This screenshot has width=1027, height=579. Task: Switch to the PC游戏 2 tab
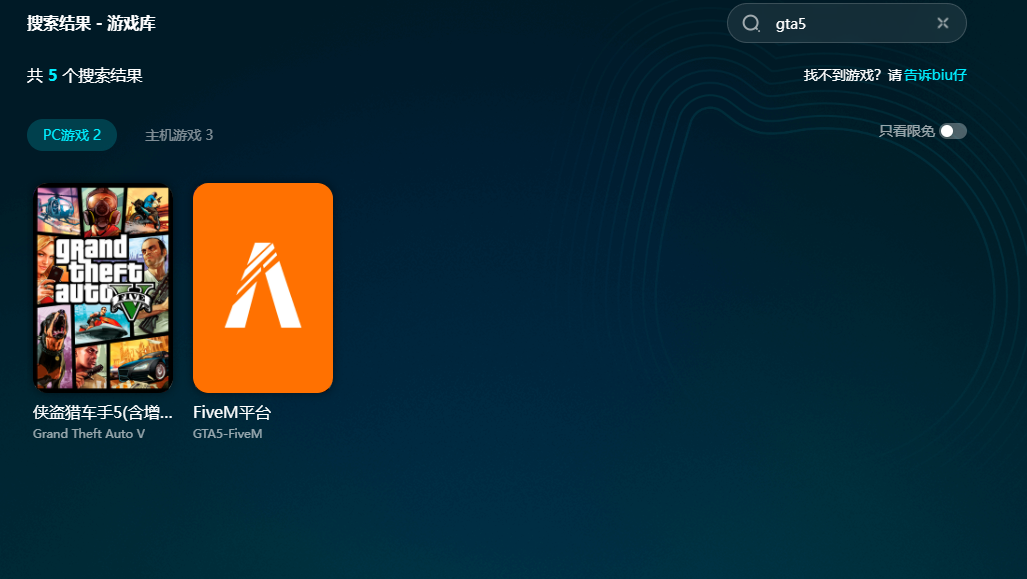point(72,135)
